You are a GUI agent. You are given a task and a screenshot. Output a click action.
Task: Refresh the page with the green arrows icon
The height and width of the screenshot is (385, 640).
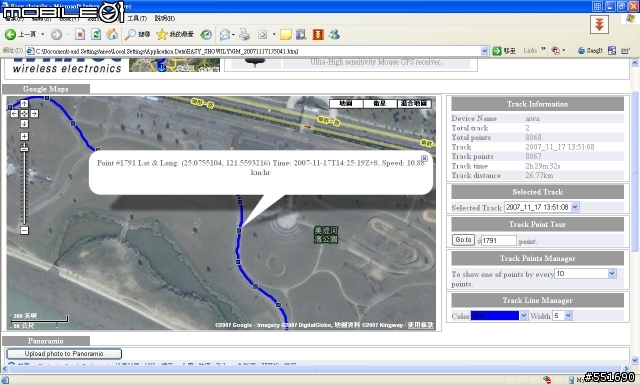[96, 35]
